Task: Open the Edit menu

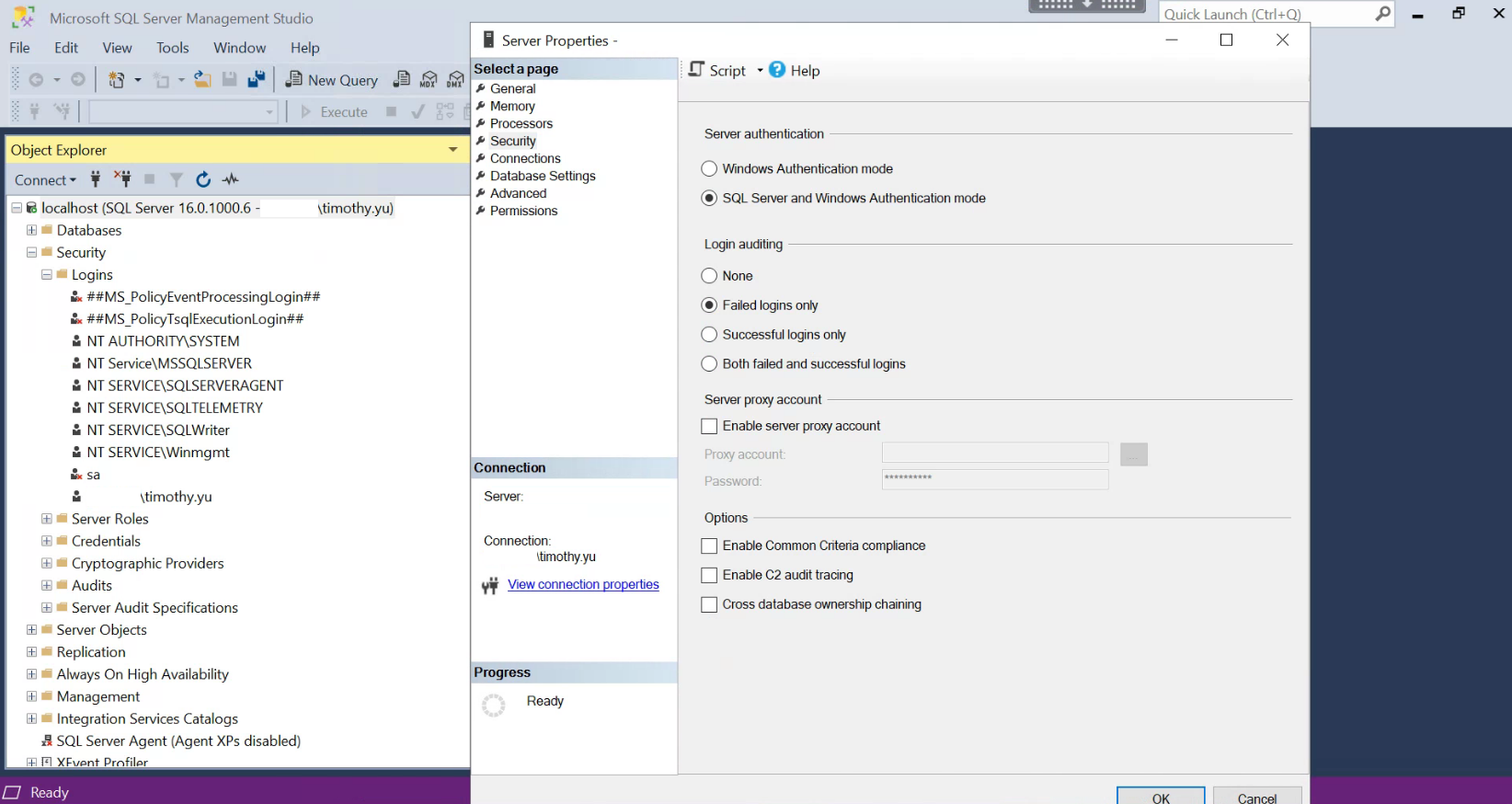Action: point(66,48)
